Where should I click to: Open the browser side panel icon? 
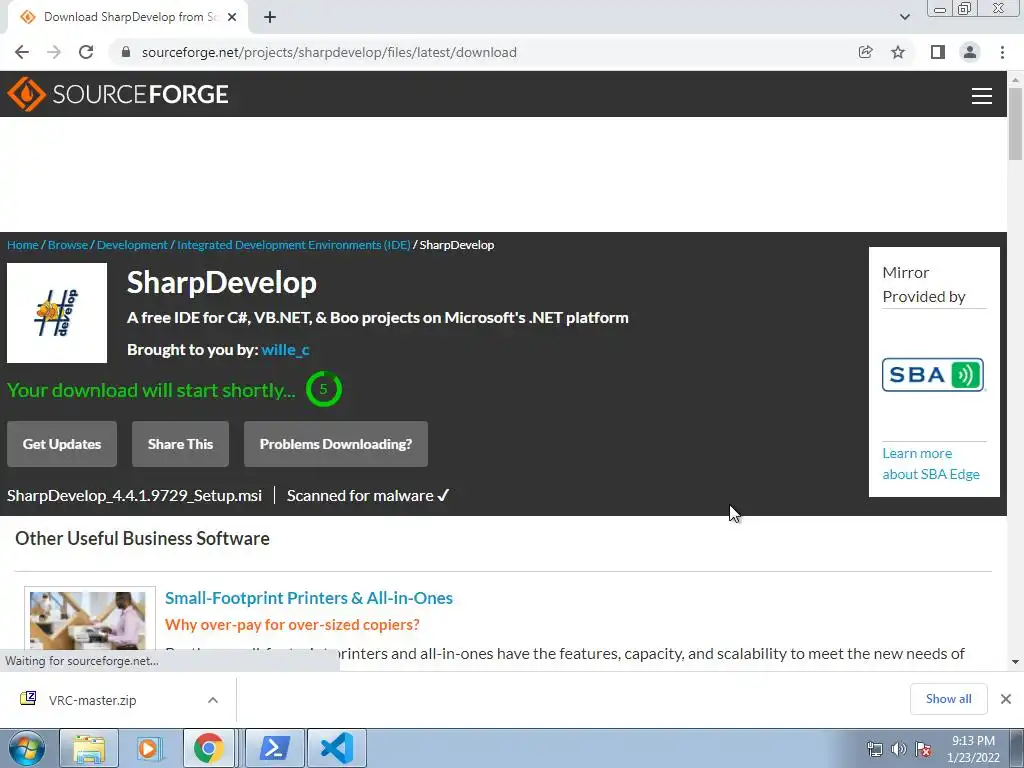pyautogui.click(x=938, y=52)
